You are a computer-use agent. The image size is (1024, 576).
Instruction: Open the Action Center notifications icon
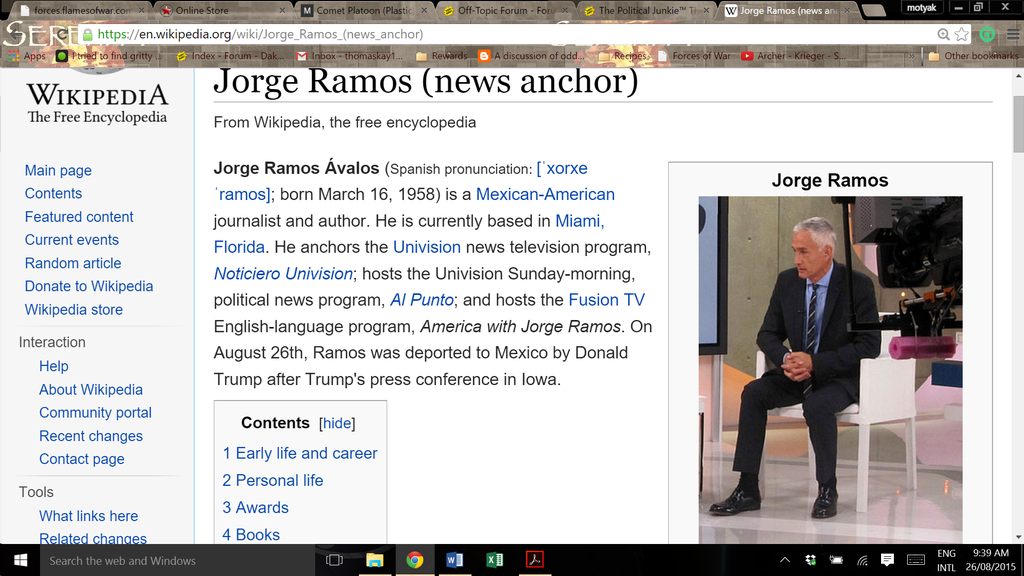pyautogui.click(x=887, y=560)
